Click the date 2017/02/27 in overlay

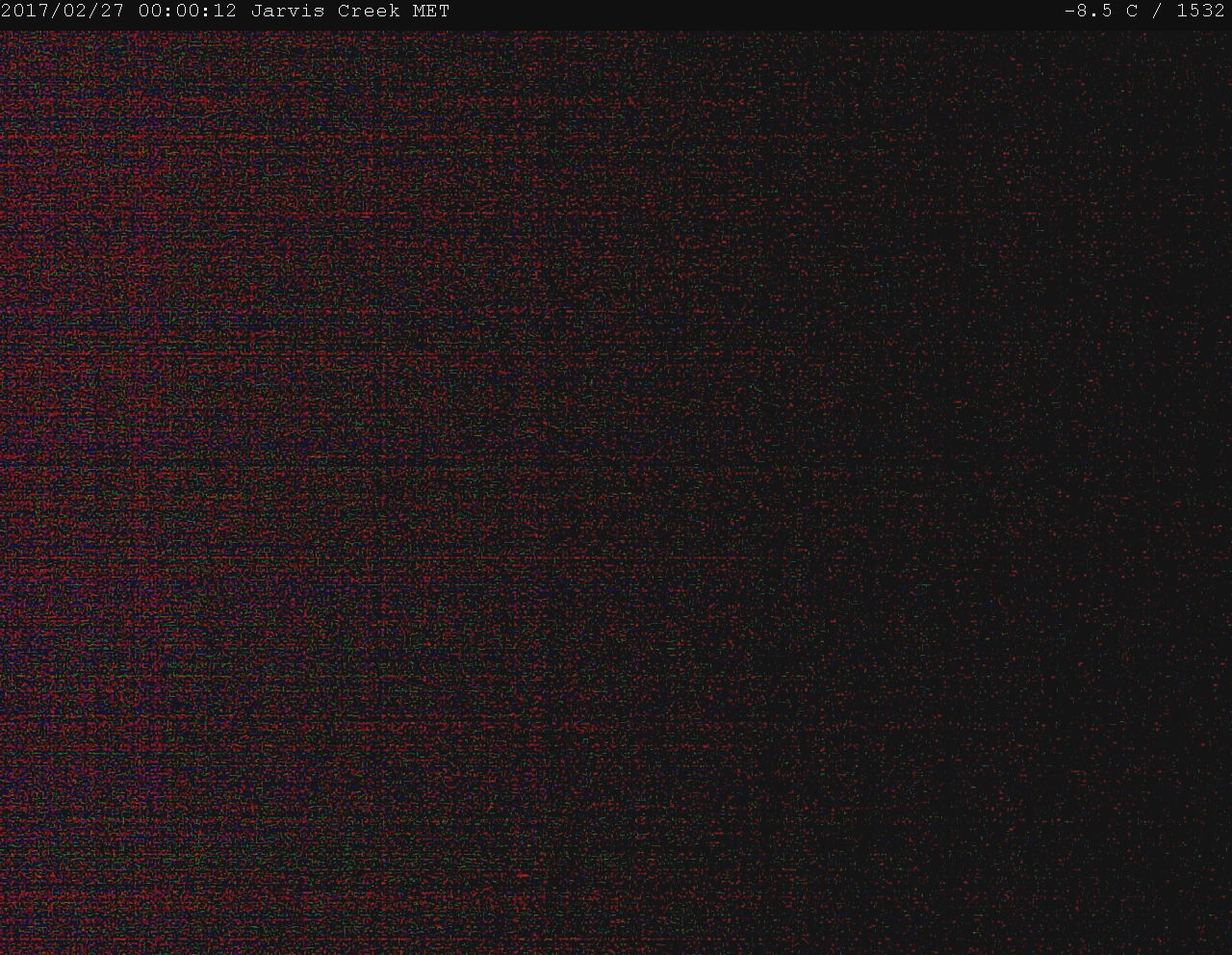[63, 12]
